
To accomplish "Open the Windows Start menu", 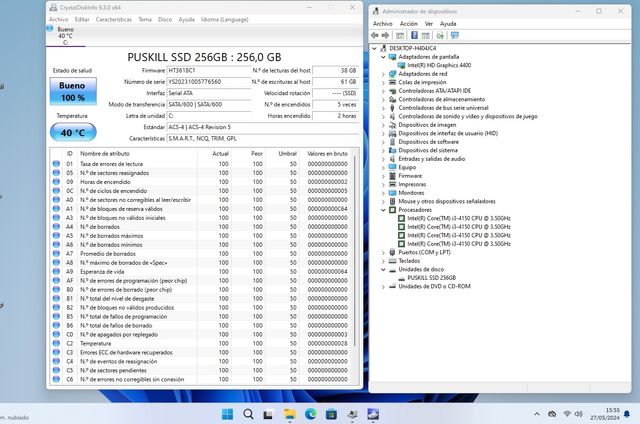I will (227, 414).
